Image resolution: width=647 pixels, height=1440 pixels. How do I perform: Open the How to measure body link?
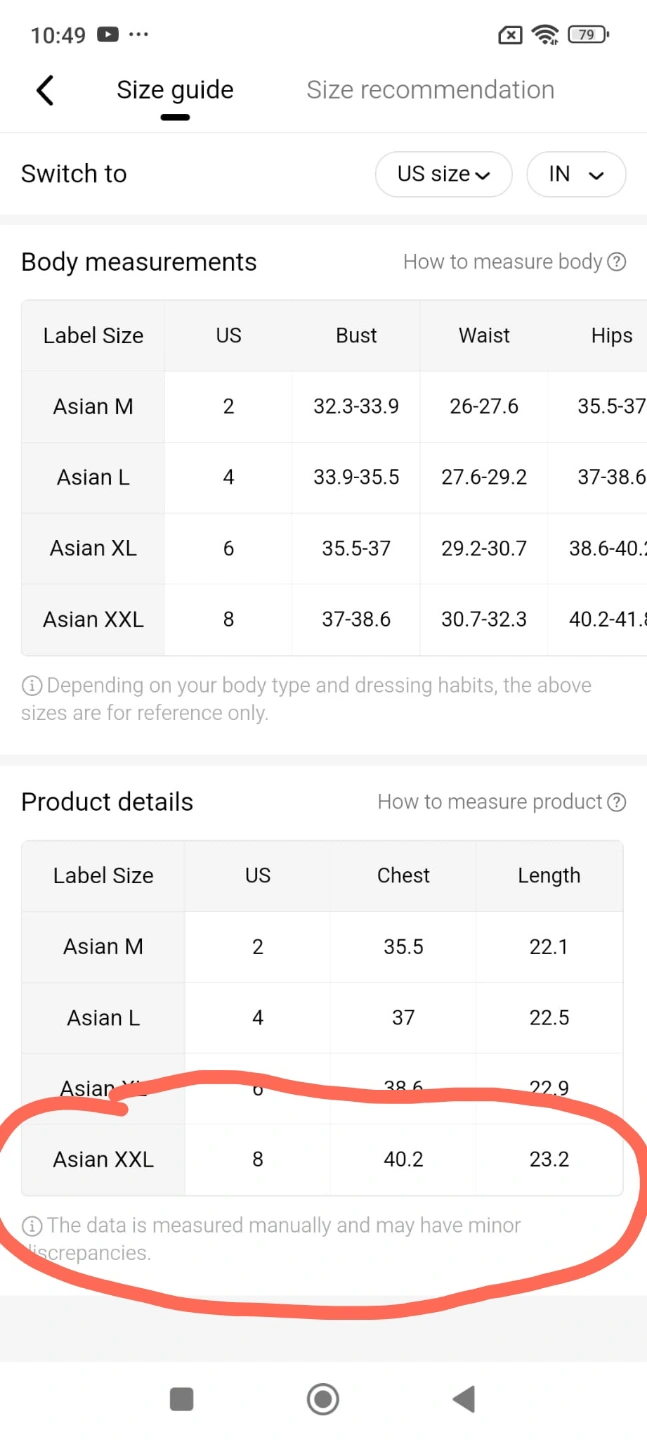tap(502, 262)
